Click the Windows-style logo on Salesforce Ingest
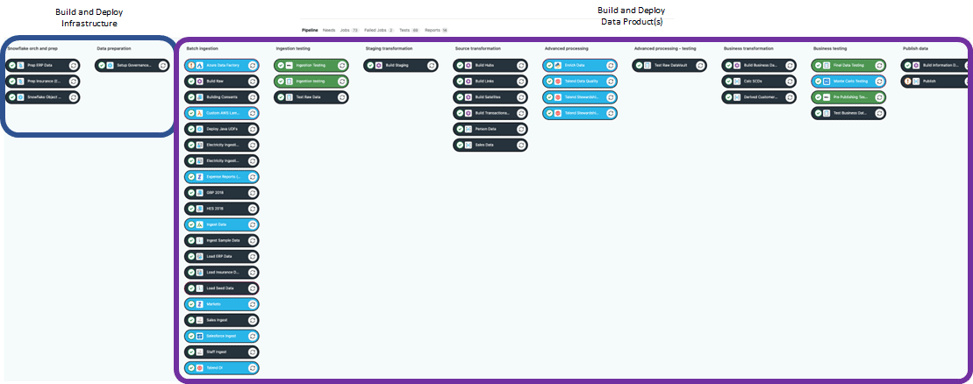Viewport: 973px width, 384px height. click(200, 336)
